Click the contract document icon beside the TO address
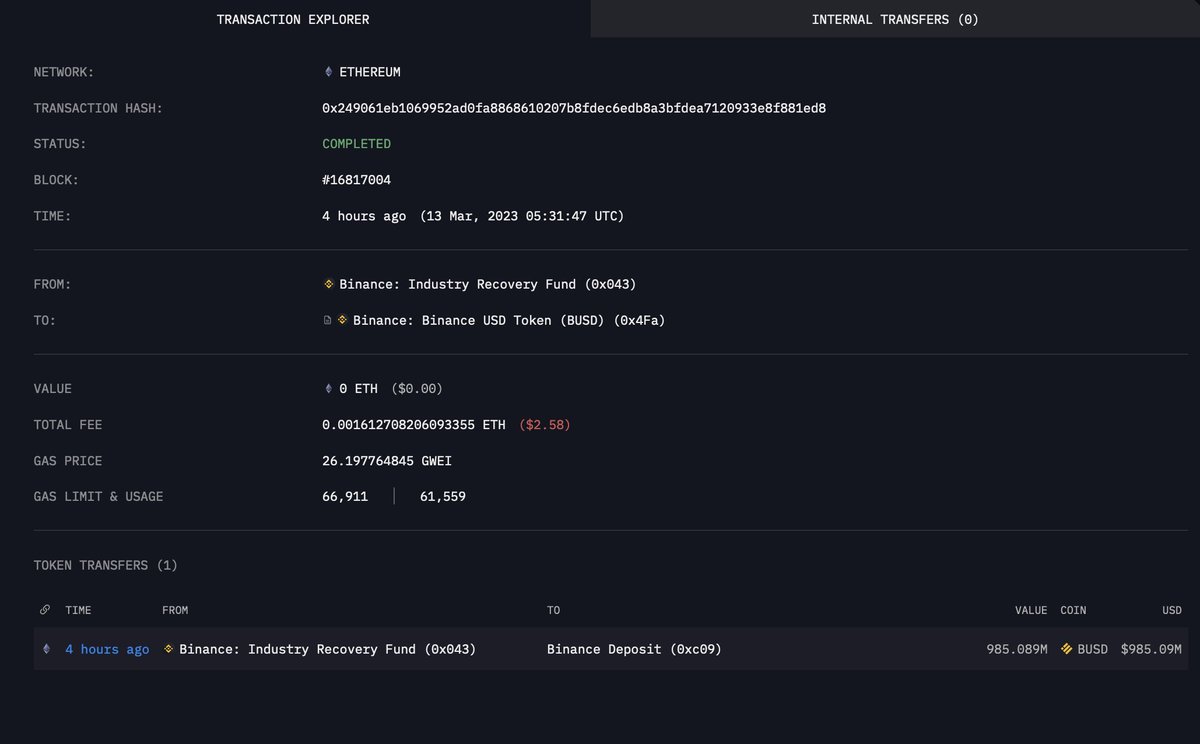1200x744 pixels. point(326,319)
